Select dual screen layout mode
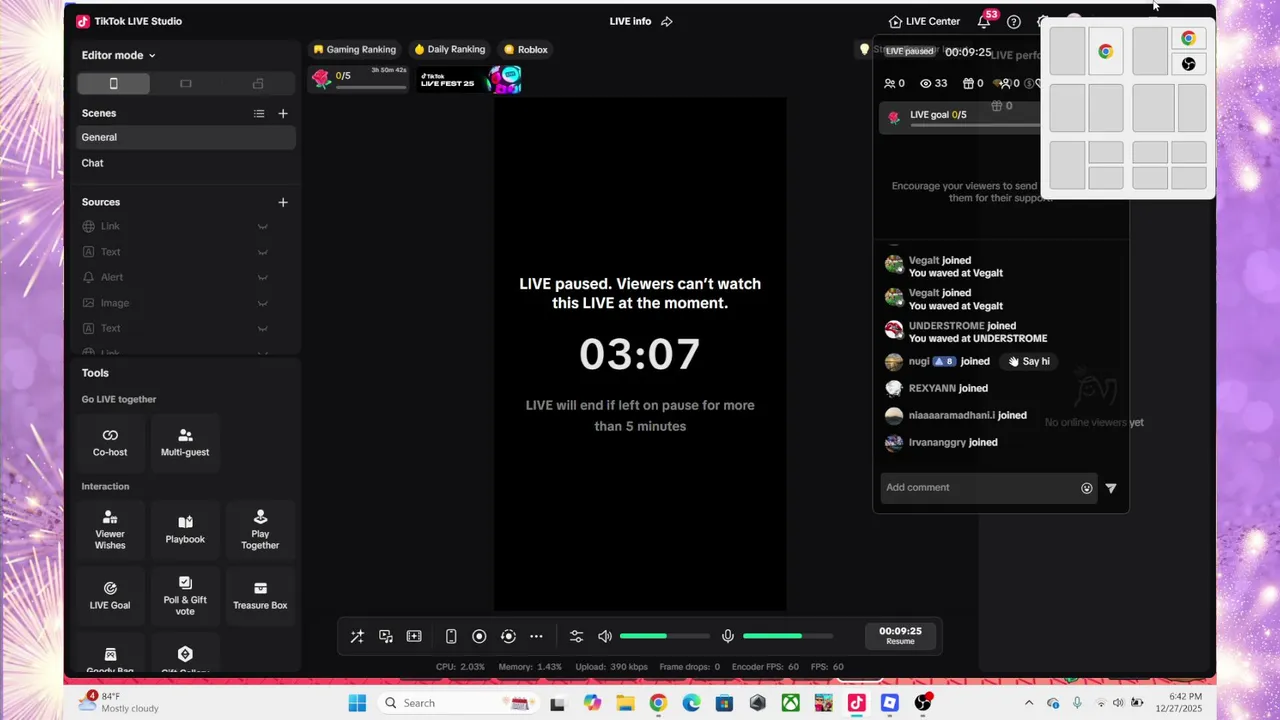This screenshot has width=1280, height=720. tap(258, 83)
